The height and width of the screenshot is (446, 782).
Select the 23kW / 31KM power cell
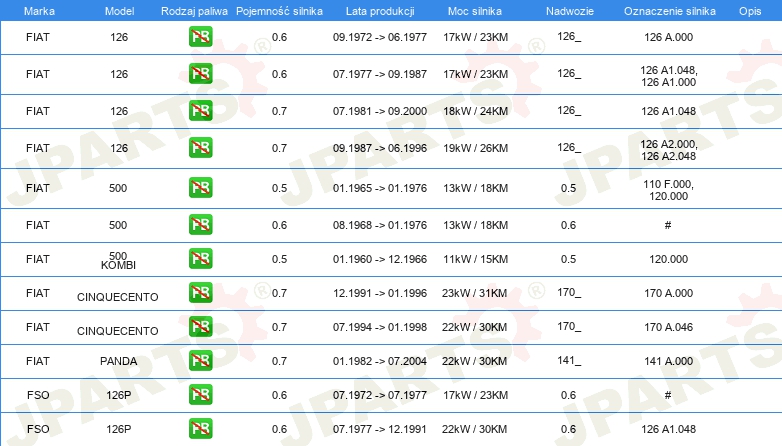pyautogui.click(x=474, y=293)
